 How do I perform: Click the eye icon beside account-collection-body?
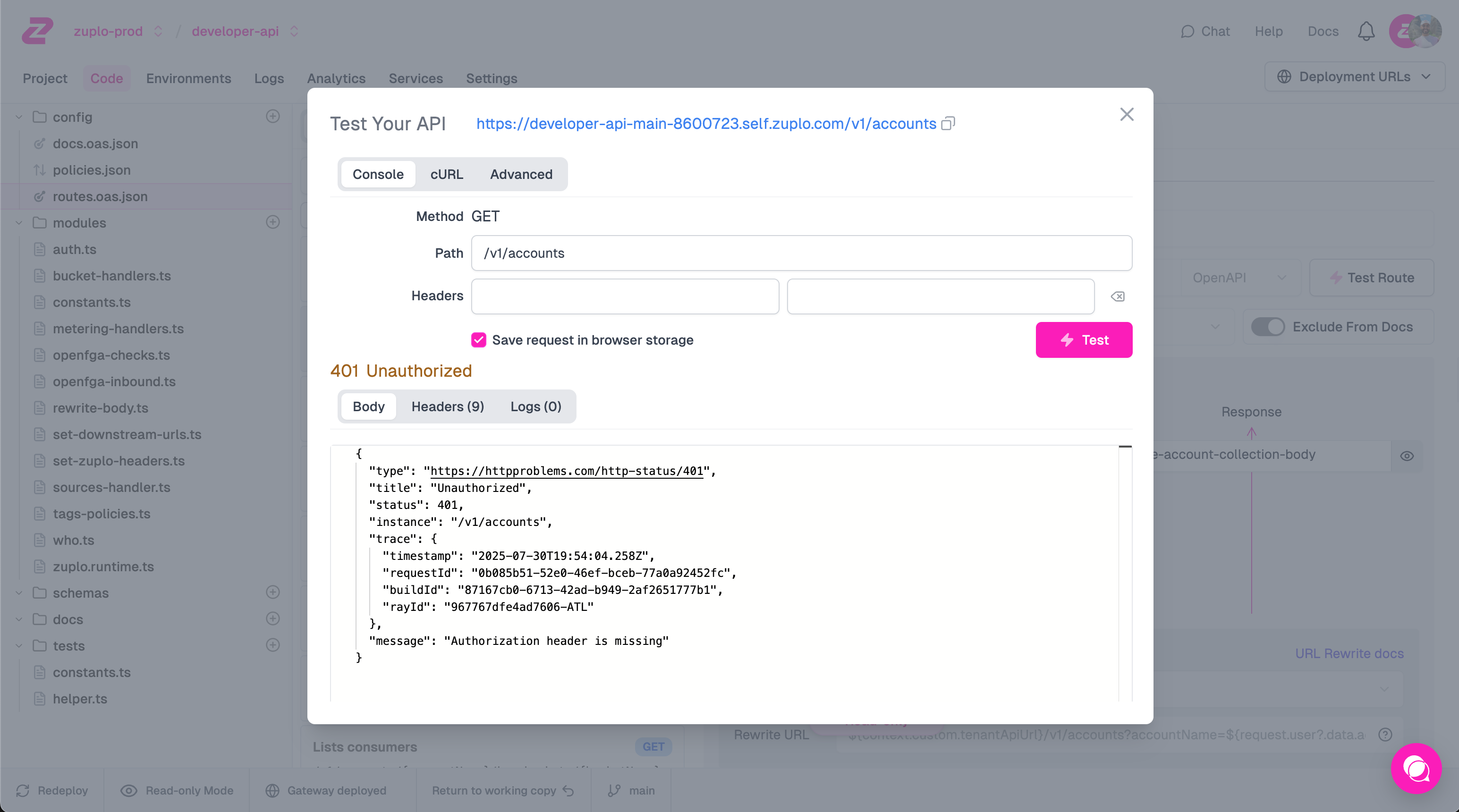[x=1407, y=456]
